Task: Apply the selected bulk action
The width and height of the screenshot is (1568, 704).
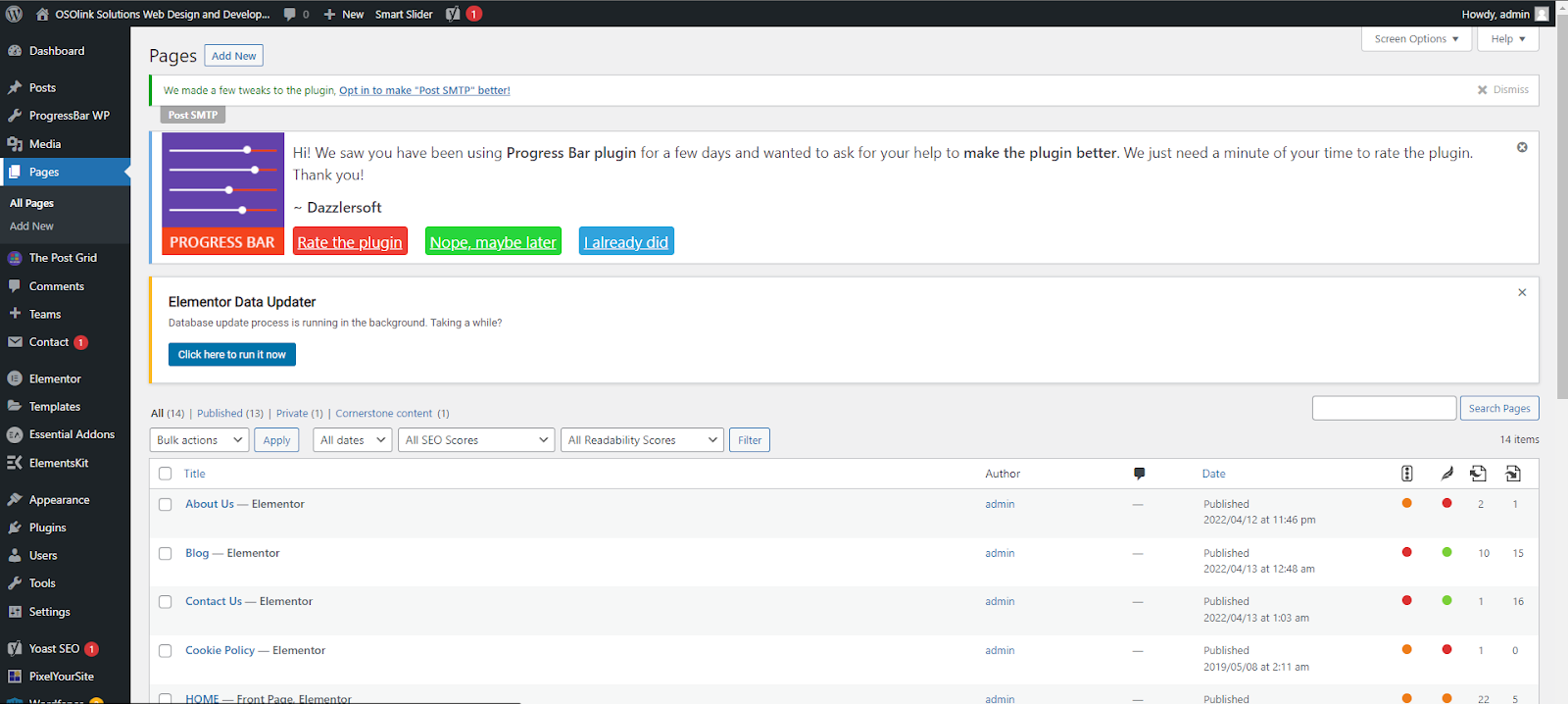Action: (277, 440)
